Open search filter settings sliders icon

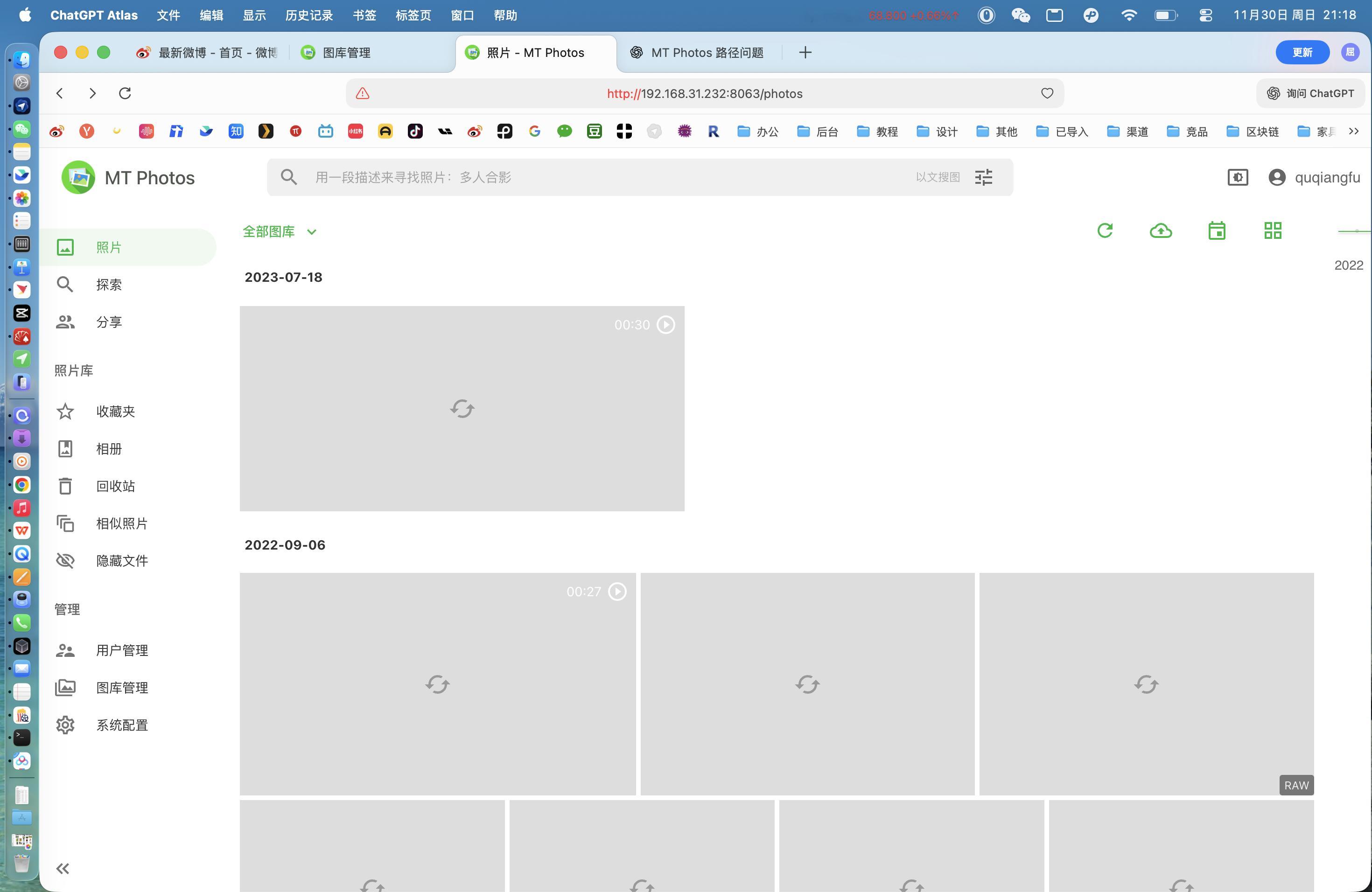click(983, 177)
